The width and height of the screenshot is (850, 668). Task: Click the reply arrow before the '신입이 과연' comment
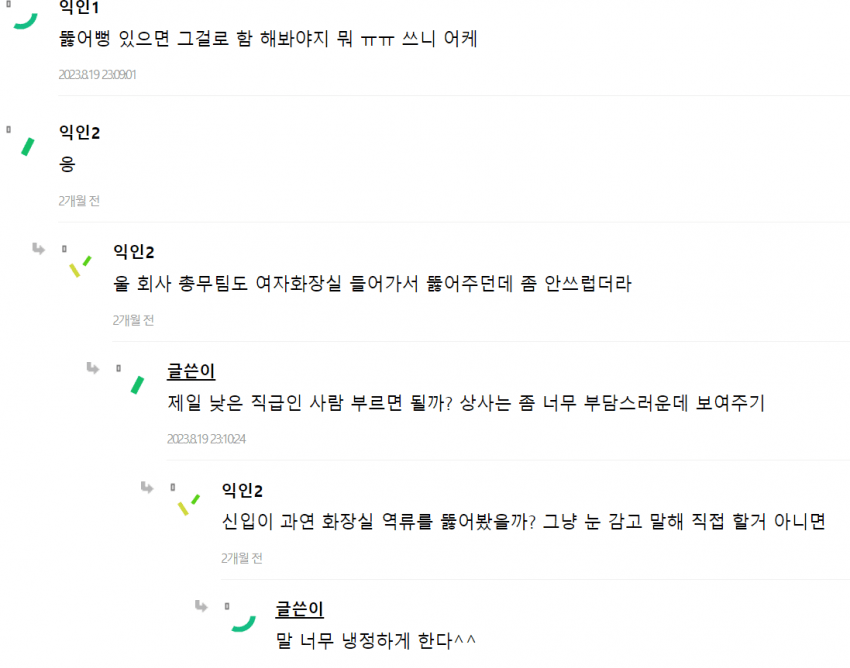(147, 487)
